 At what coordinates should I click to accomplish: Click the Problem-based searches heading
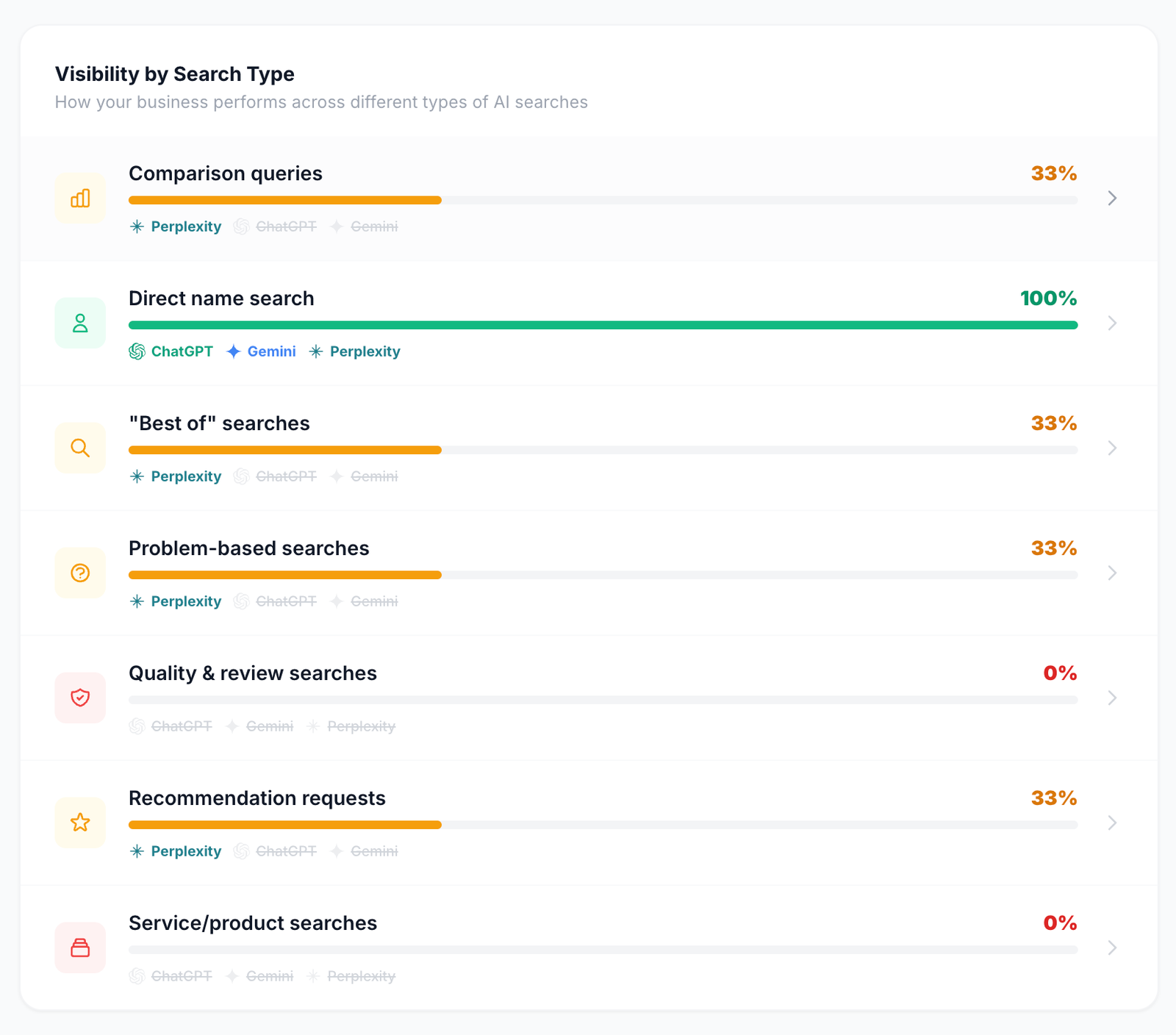[x=248, y=548]
